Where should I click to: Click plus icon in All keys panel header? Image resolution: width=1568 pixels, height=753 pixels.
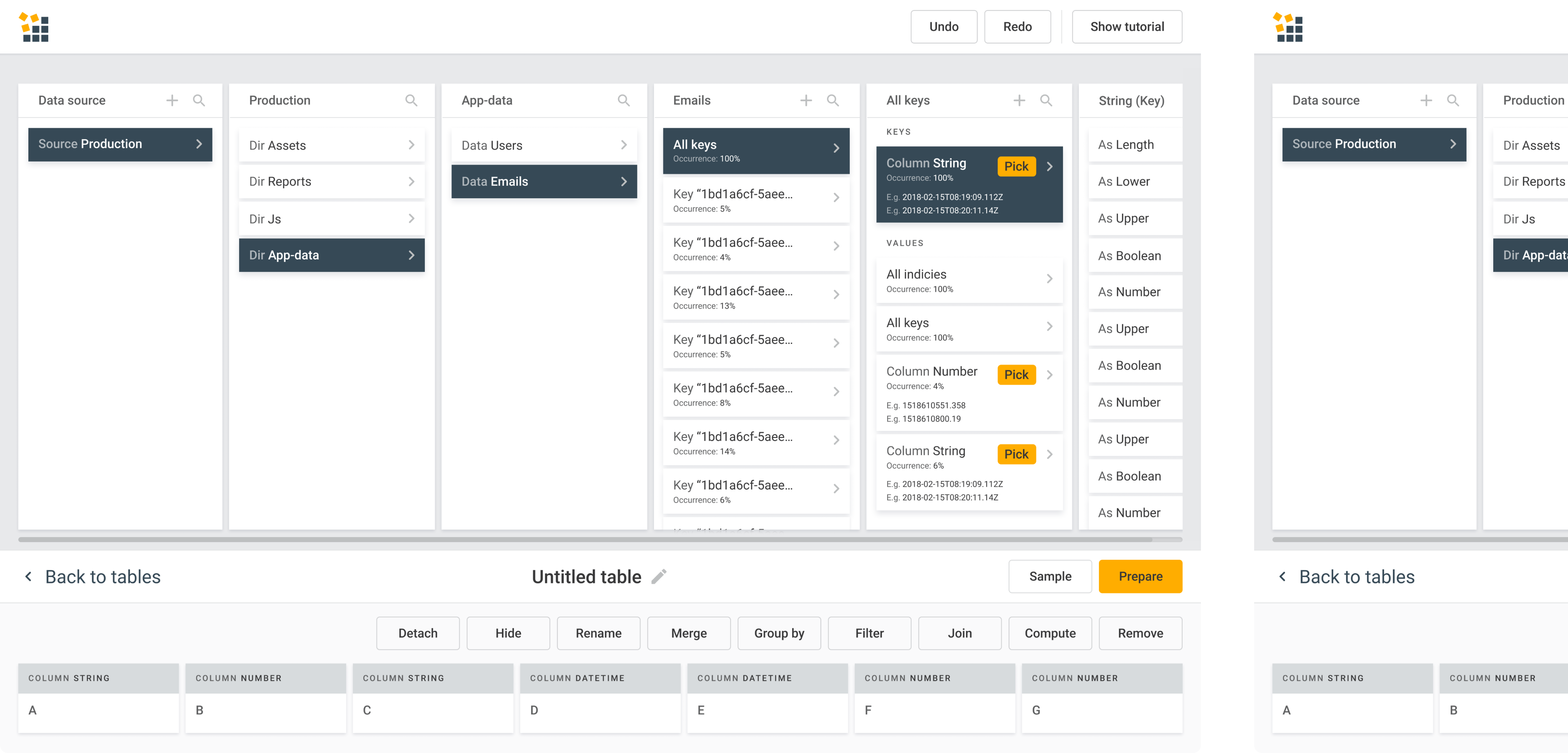[x=1019, y=100]
